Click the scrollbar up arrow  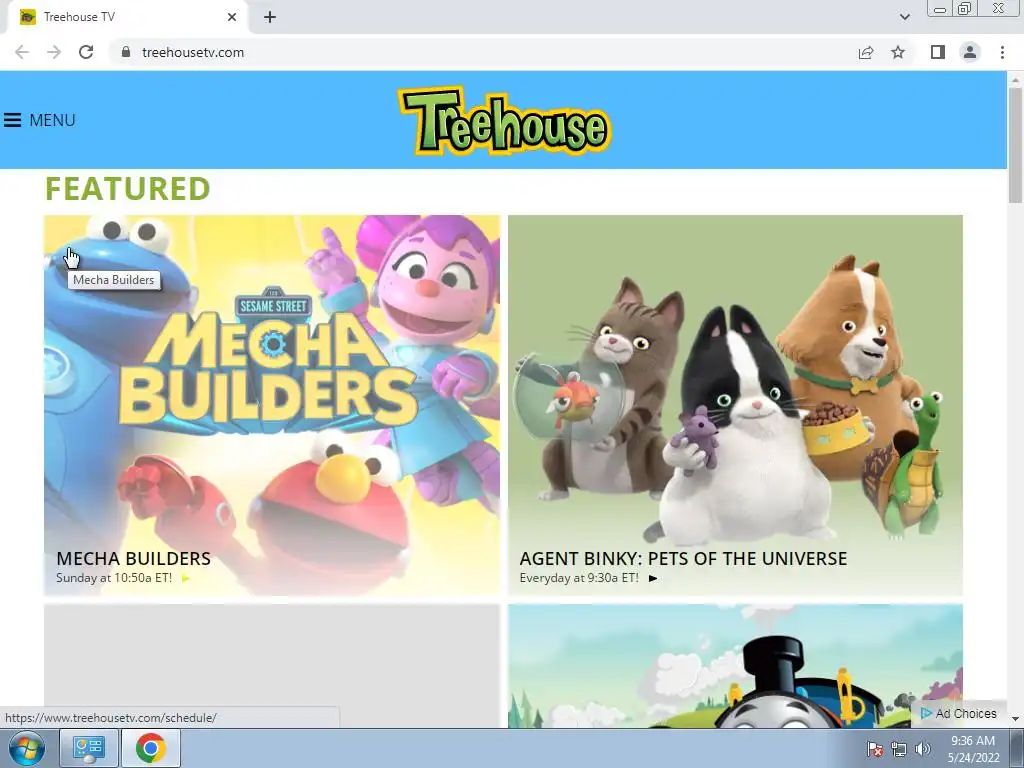(x=1015, y=79)
